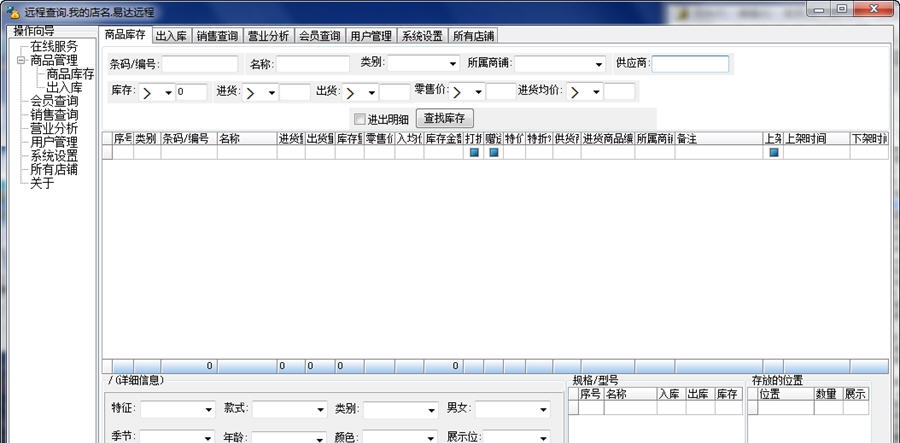Viewport: 900px width, 443px height.
Task: Click the 供应商 input field
Action: point(690,64)
